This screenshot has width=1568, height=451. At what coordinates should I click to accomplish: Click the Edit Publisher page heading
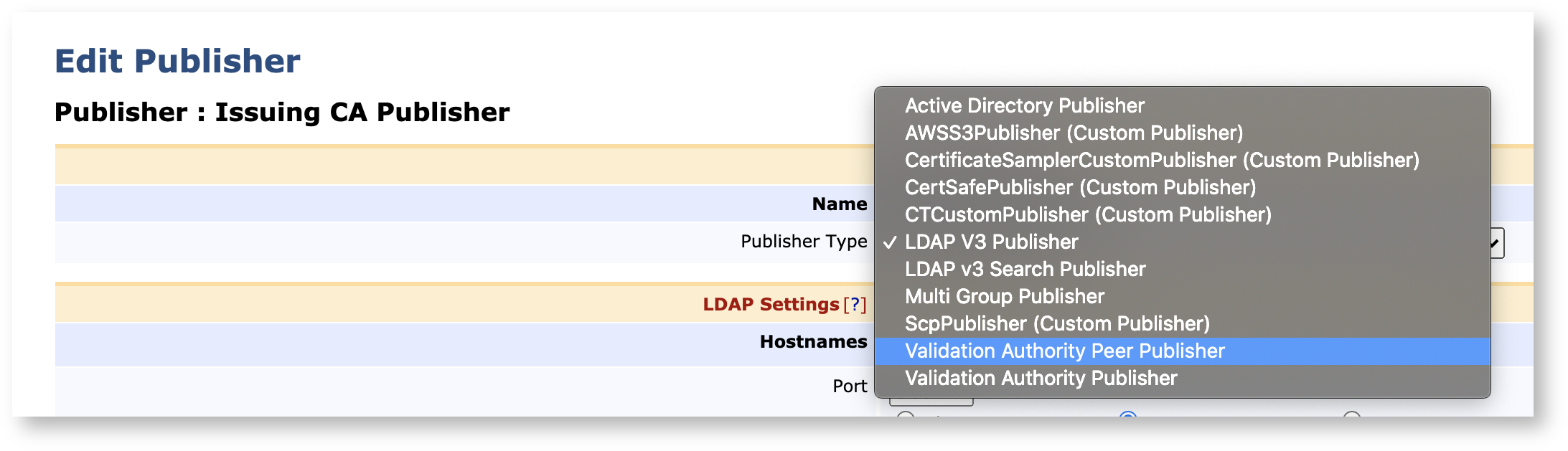[177, 61]
